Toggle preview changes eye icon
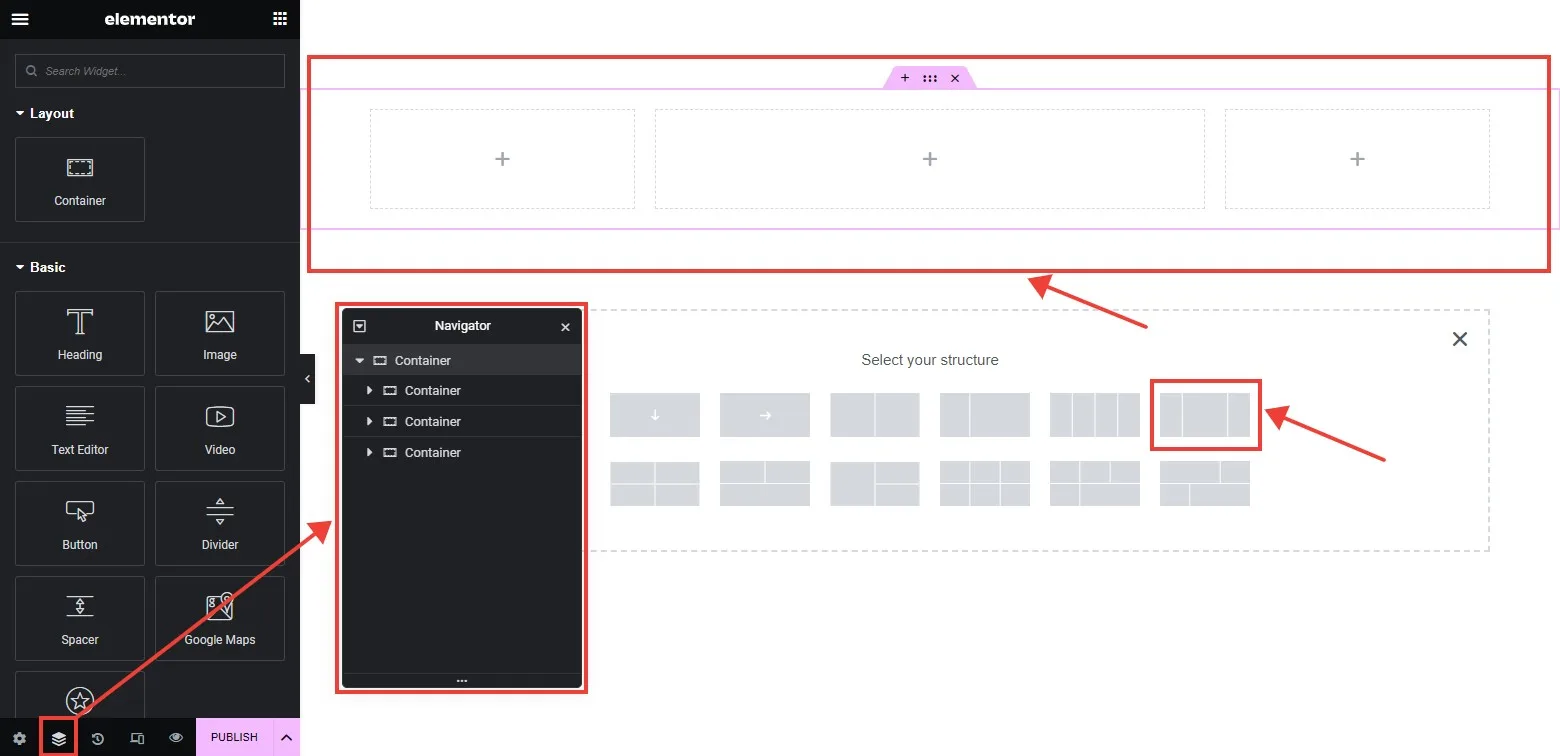 [176, 738]
